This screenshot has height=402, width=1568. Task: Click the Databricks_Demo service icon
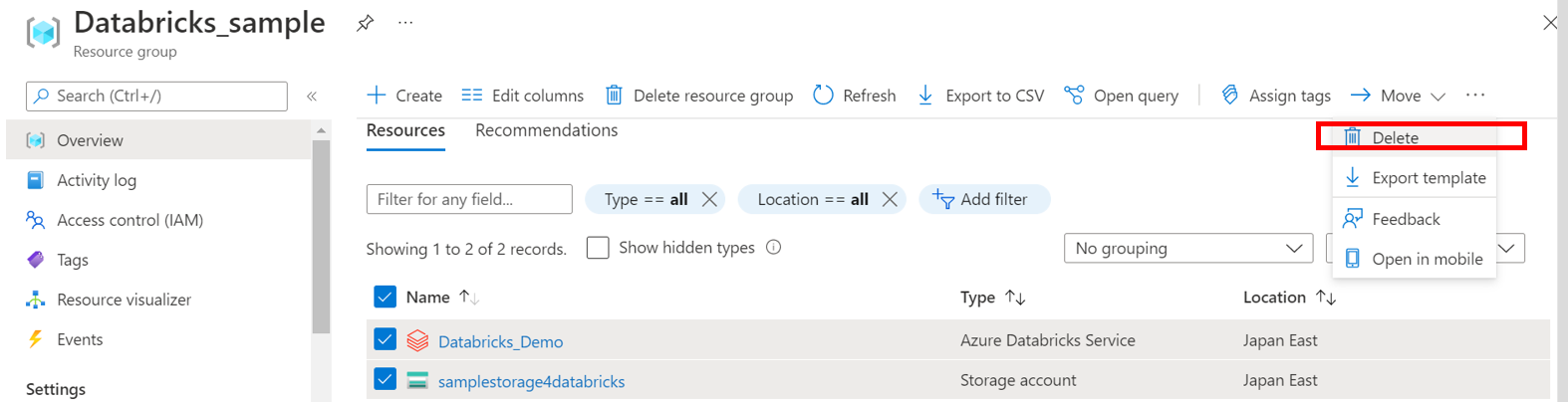click(417, 341)
